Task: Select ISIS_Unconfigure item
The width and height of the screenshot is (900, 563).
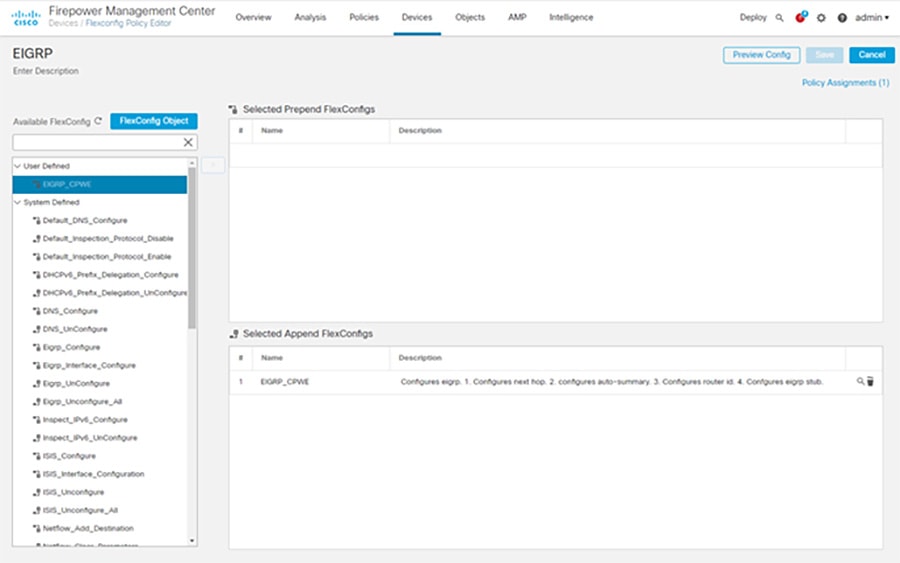Action: point(73,492)
